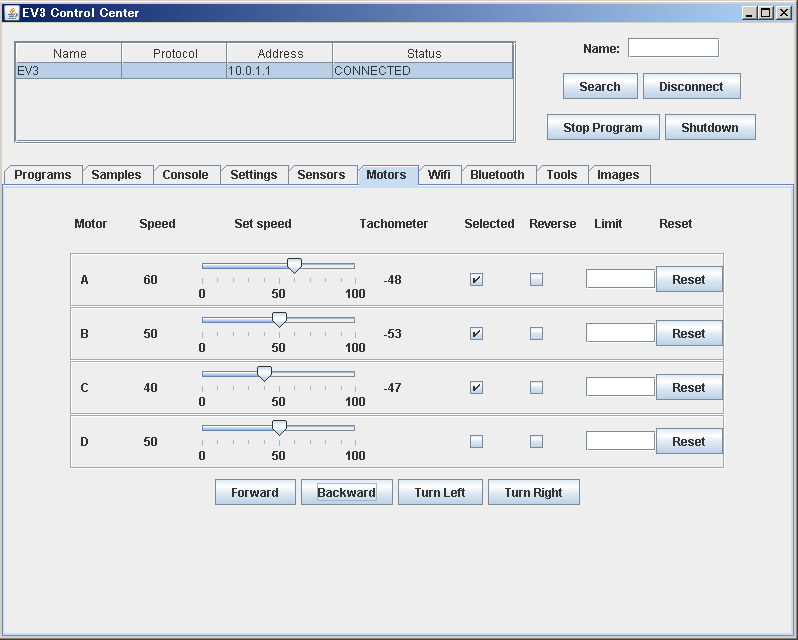Switch to the Sensors tab

click(x=321, y=174)
